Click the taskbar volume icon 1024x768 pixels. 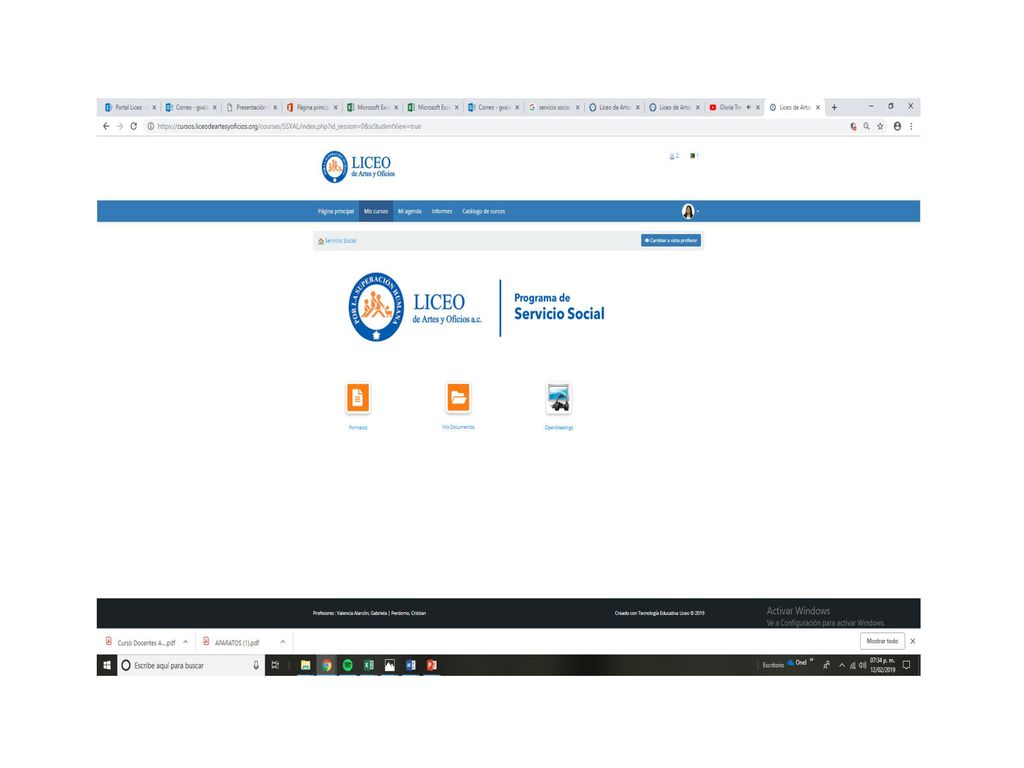[863, 665]
